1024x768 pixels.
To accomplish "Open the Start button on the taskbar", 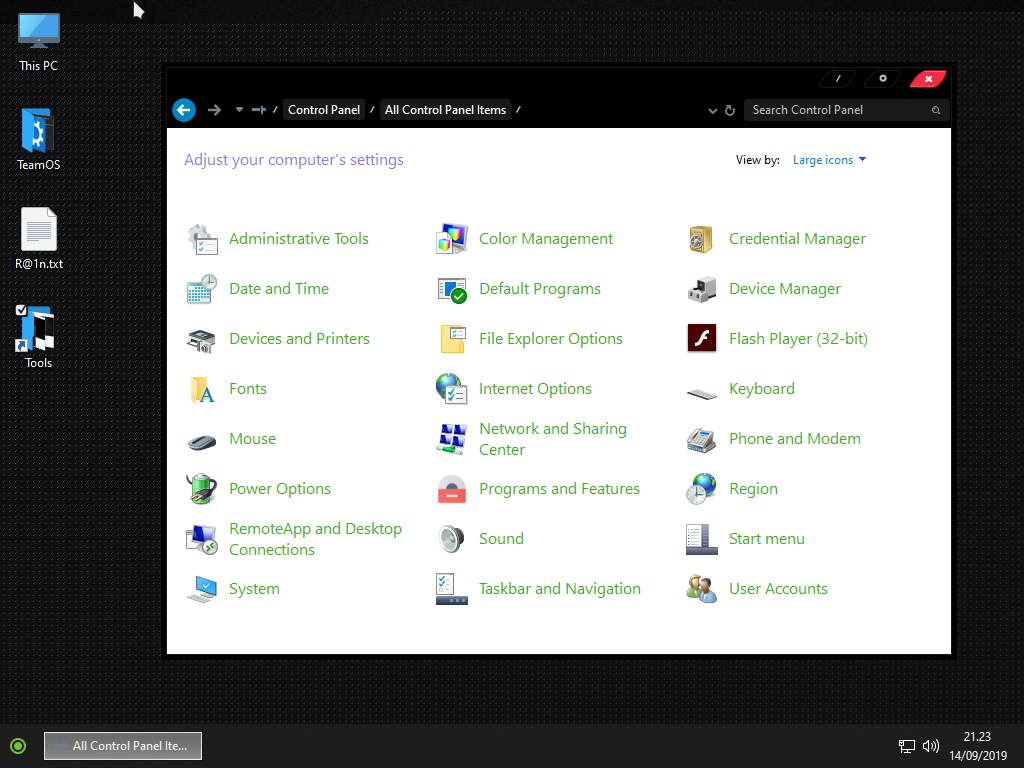I will (x=18, y=746).
